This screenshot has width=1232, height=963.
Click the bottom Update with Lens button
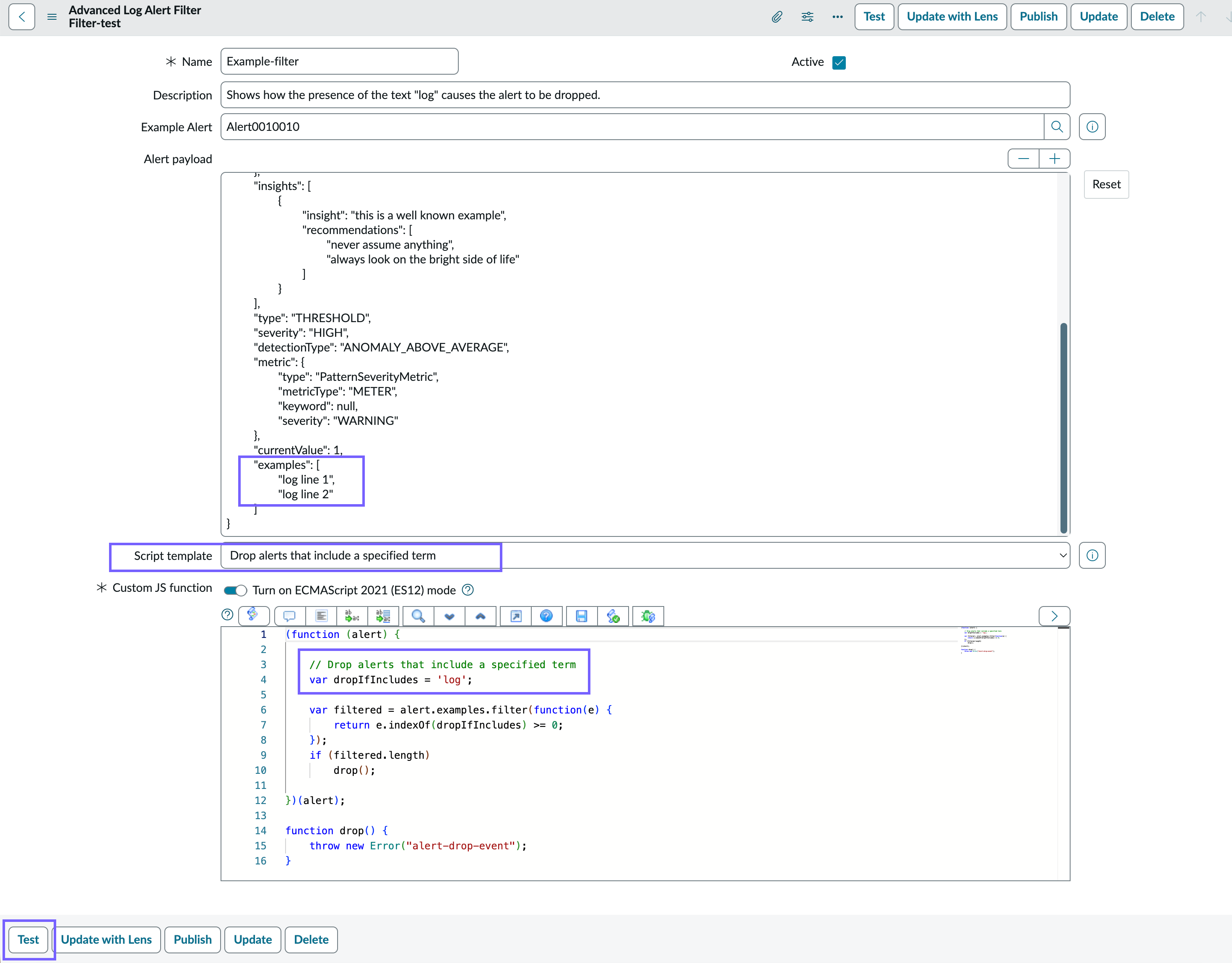106,940
